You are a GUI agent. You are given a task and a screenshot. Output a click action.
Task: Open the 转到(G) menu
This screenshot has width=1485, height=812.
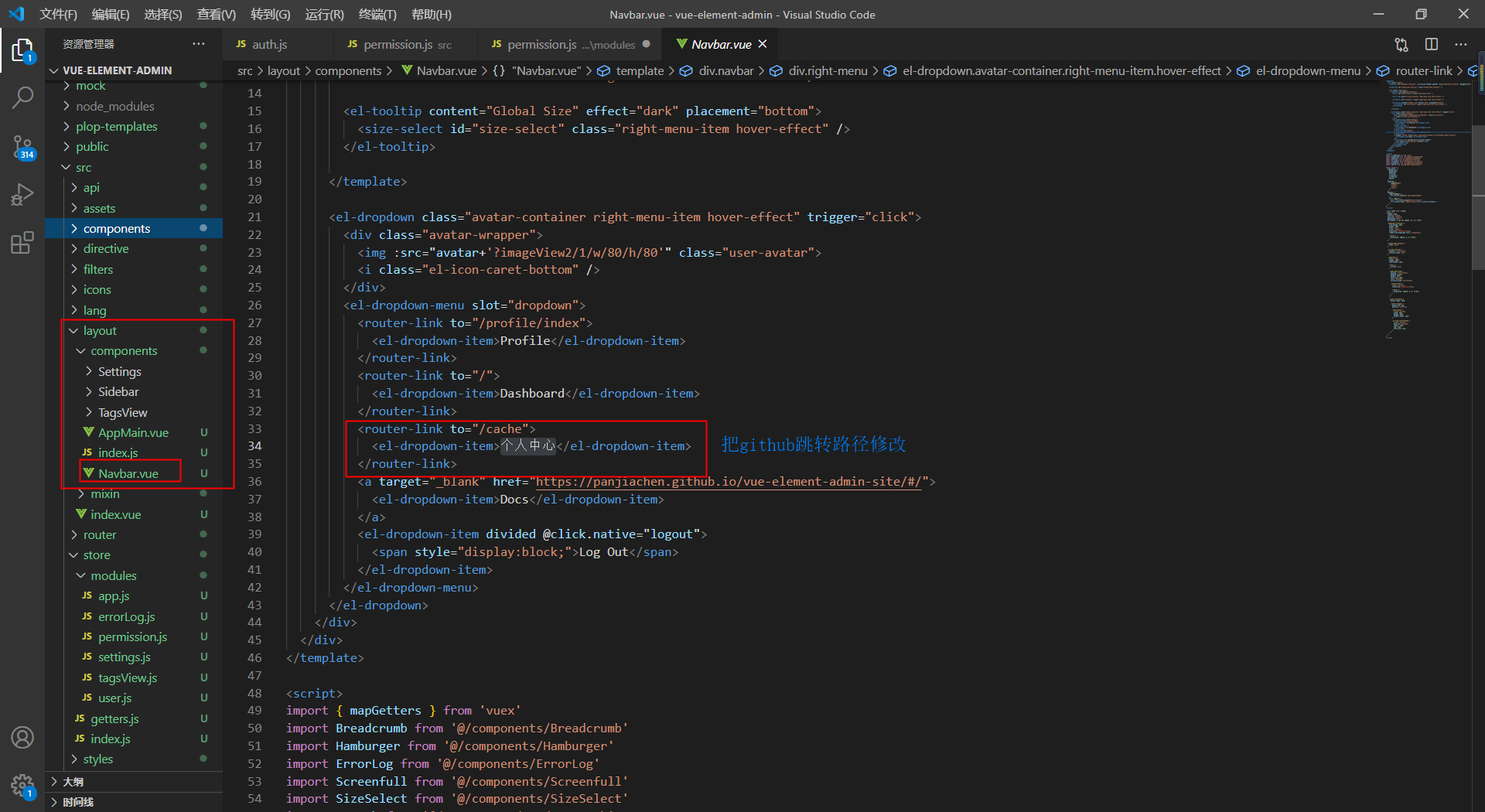pyautogui.click(x=271, y=14)
